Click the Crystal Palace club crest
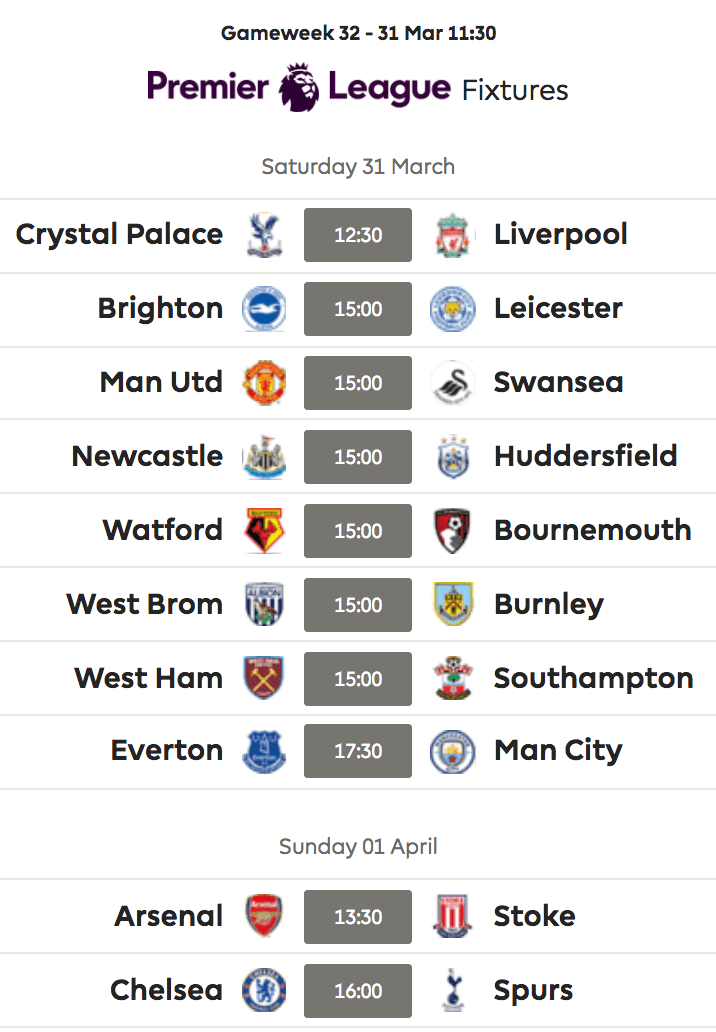 tap(265, 235)
